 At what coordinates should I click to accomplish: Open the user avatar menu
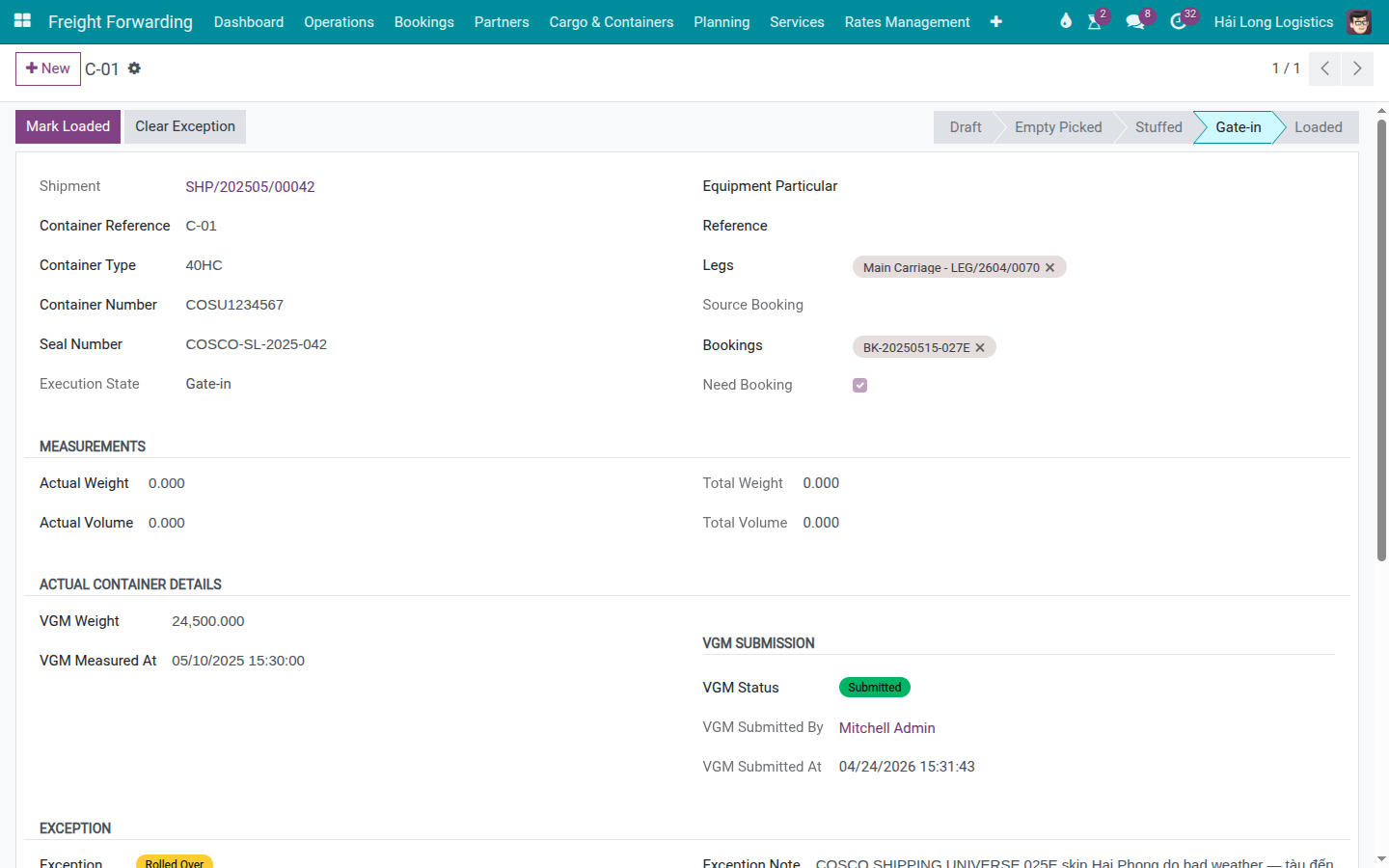pos(1359,21)
